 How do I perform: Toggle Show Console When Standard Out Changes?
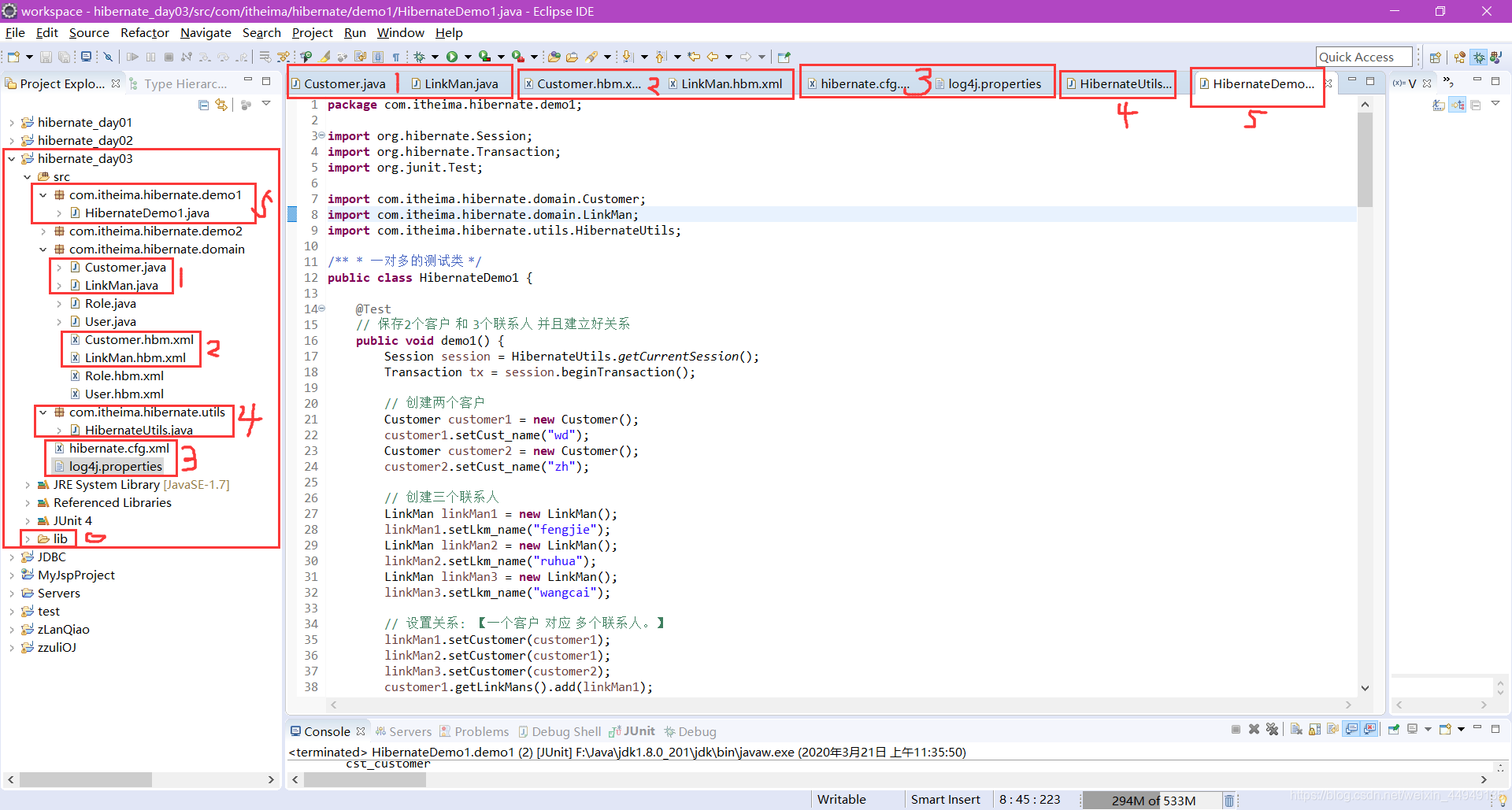(1350, 730)
